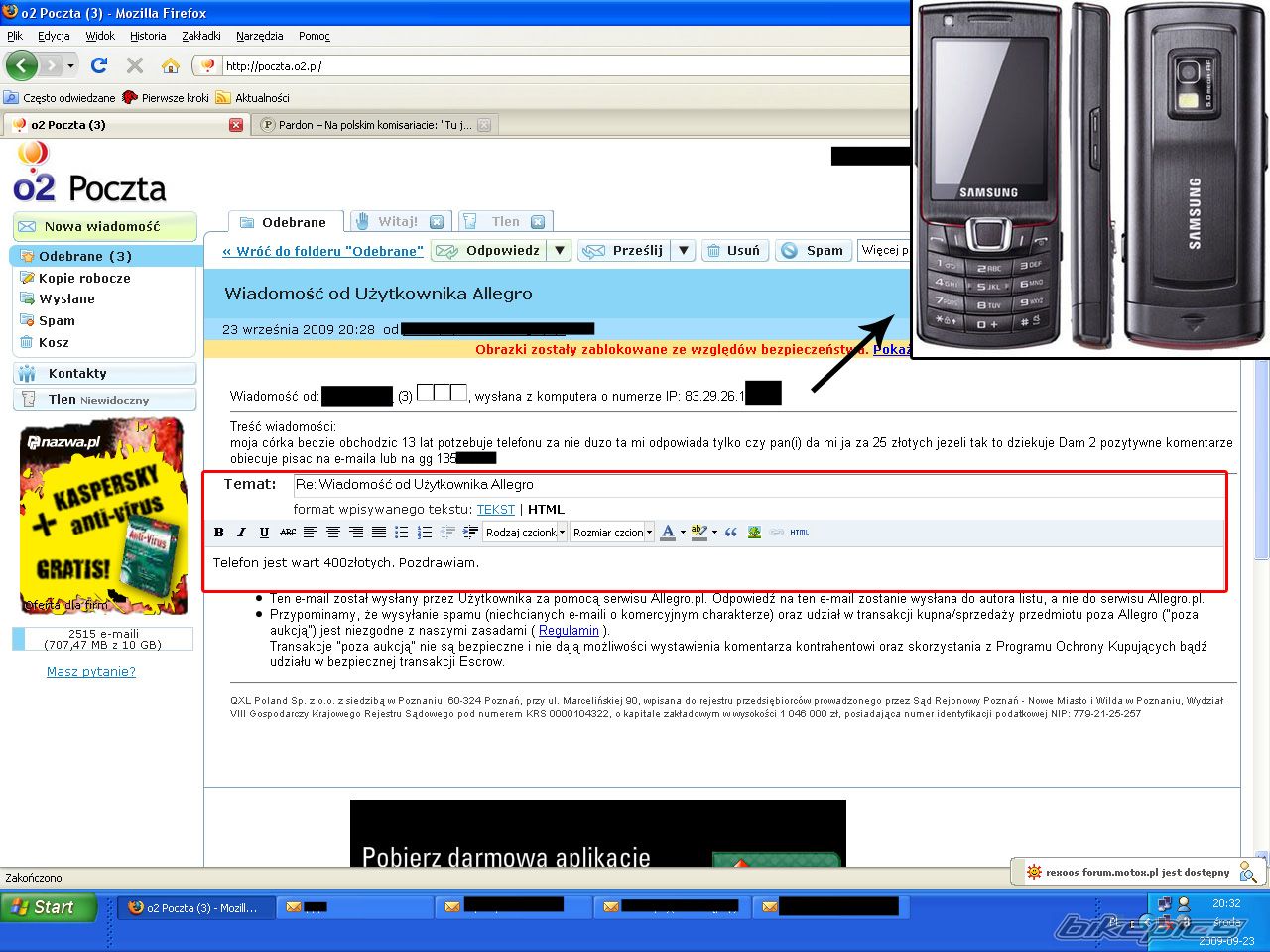1270x952 pixels.
Task: Click the Windows Start button
Action: 49,907
